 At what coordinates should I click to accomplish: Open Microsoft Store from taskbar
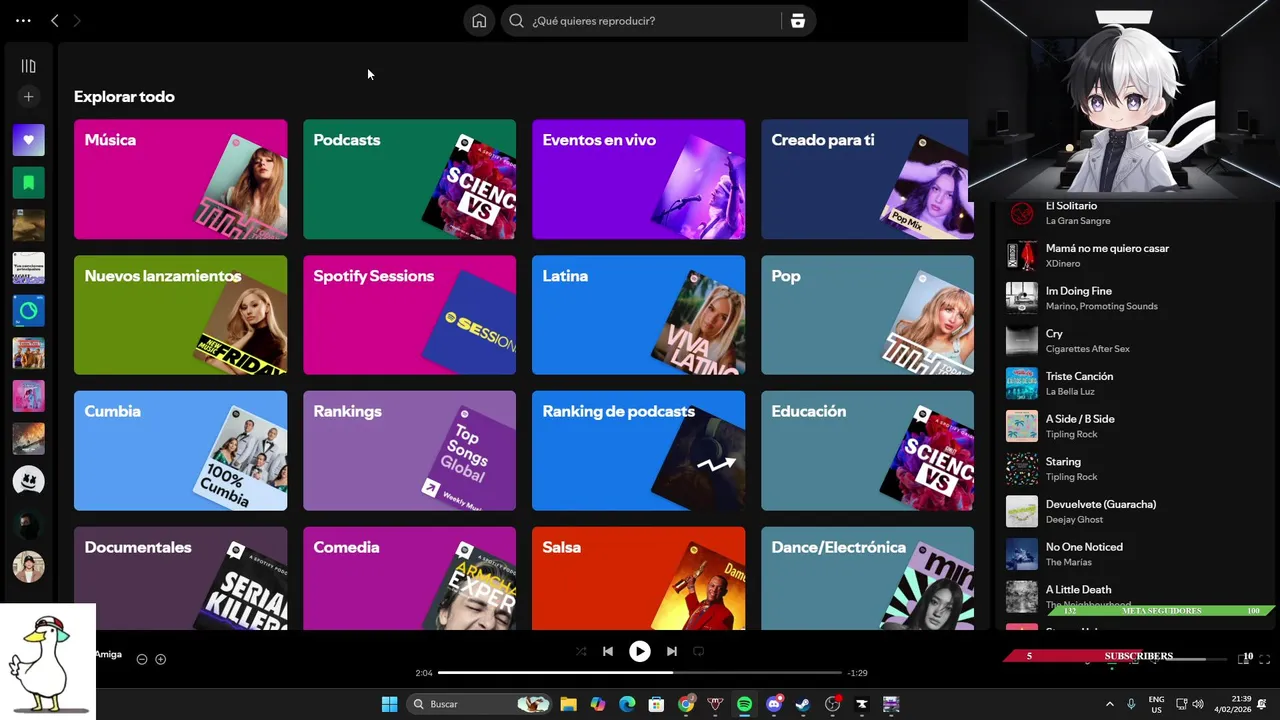click(656, 704)
